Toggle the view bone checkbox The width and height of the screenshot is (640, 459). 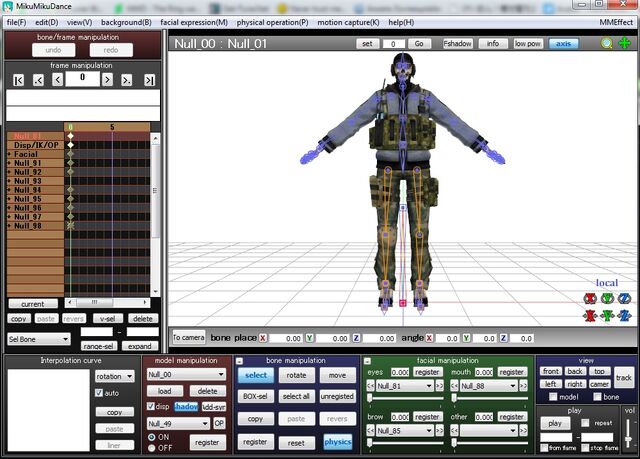[x=598, y=397]
